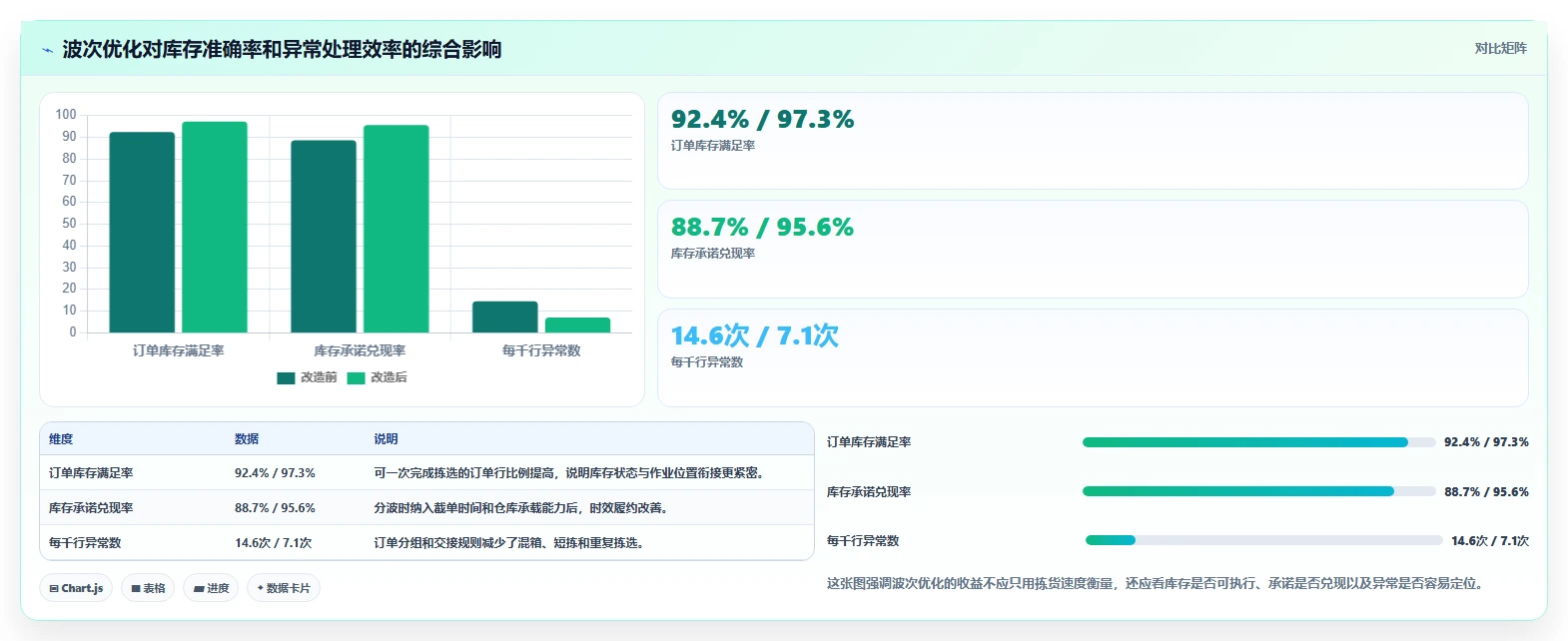
Task: Click chart axis label 库存承诺兑现率
Action: 360,350
